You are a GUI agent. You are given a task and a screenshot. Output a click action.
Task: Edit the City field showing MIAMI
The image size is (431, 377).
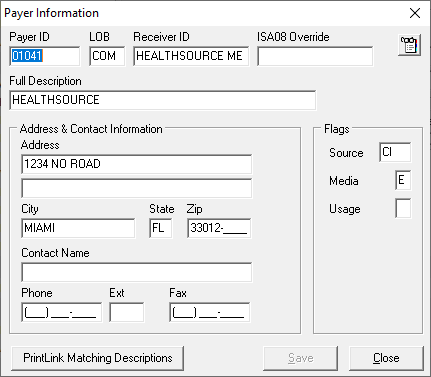[x=78, y=228]
